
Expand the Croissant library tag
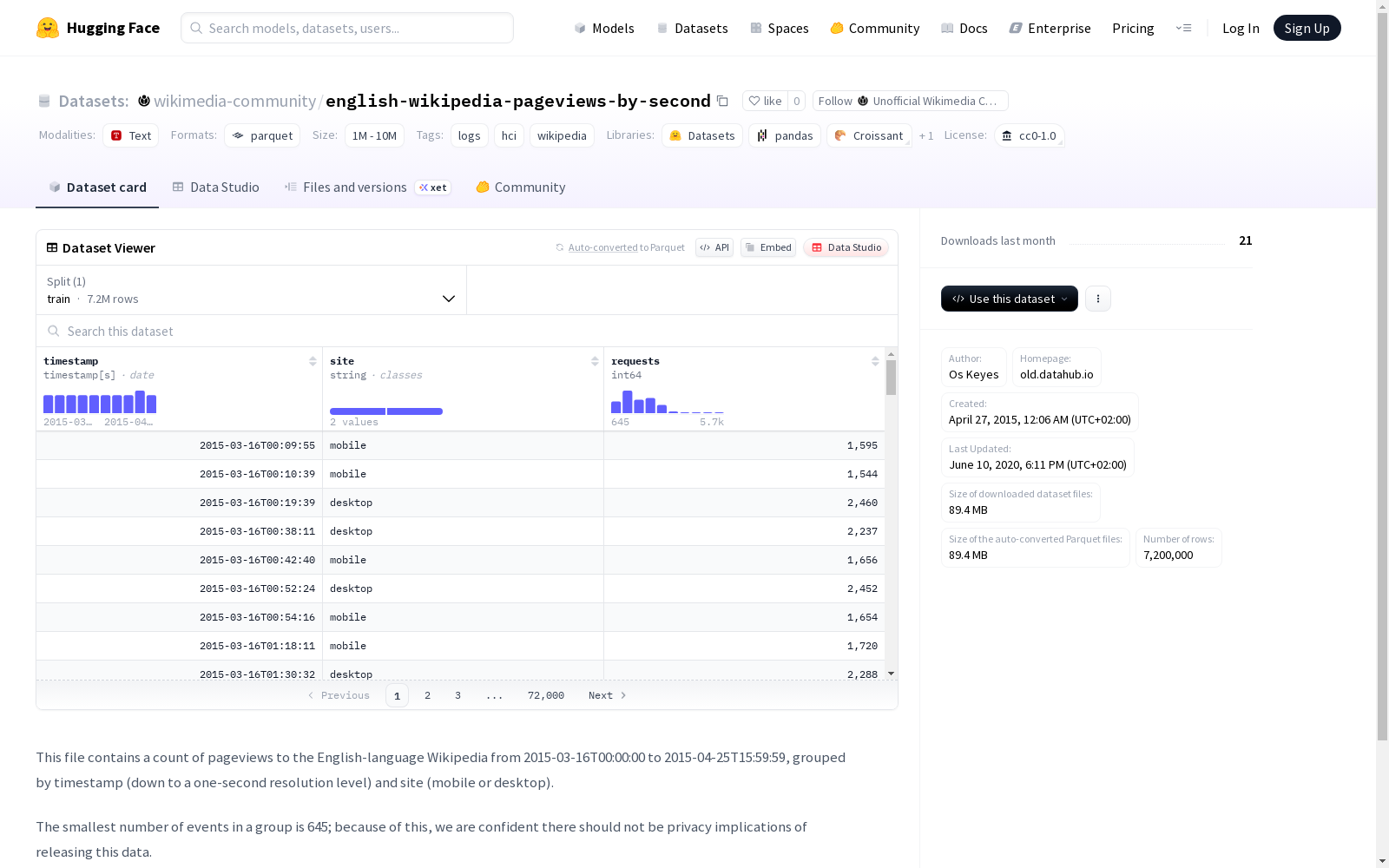coord(869,135)
